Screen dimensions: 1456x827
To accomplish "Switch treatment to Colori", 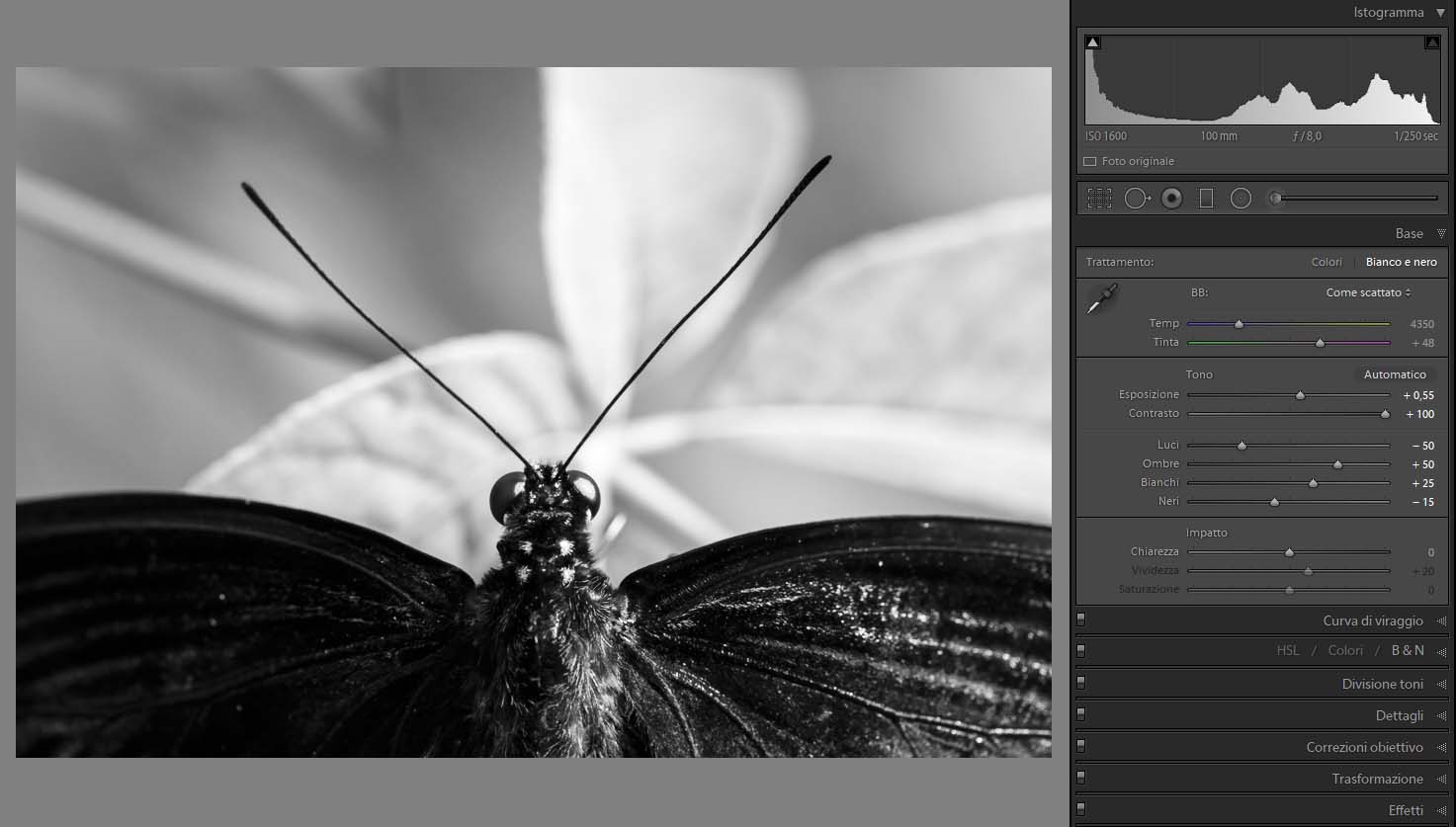I will click(x=1327, y=262).
